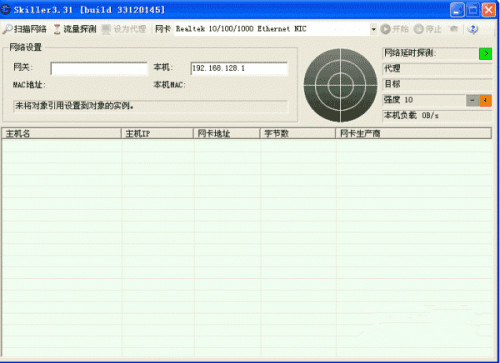Sort by 主机IP column header
Image resolution: width=500 pixels, height=363 pixels.
[x=157, y=134]
